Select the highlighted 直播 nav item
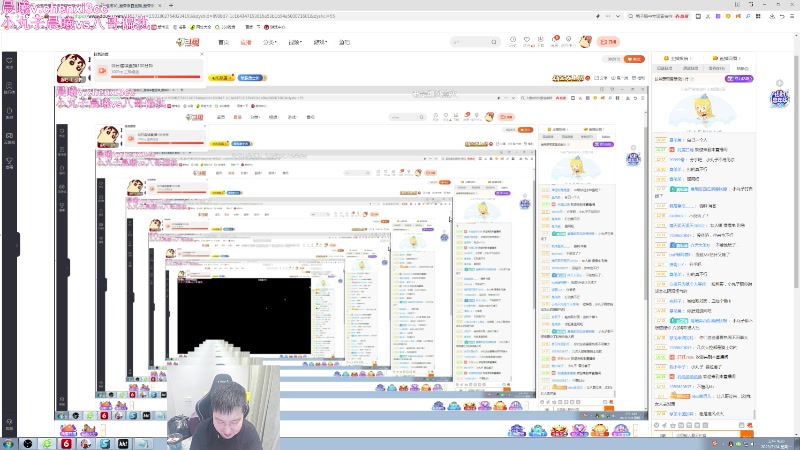The image size is (800, 450). (246, 42)
